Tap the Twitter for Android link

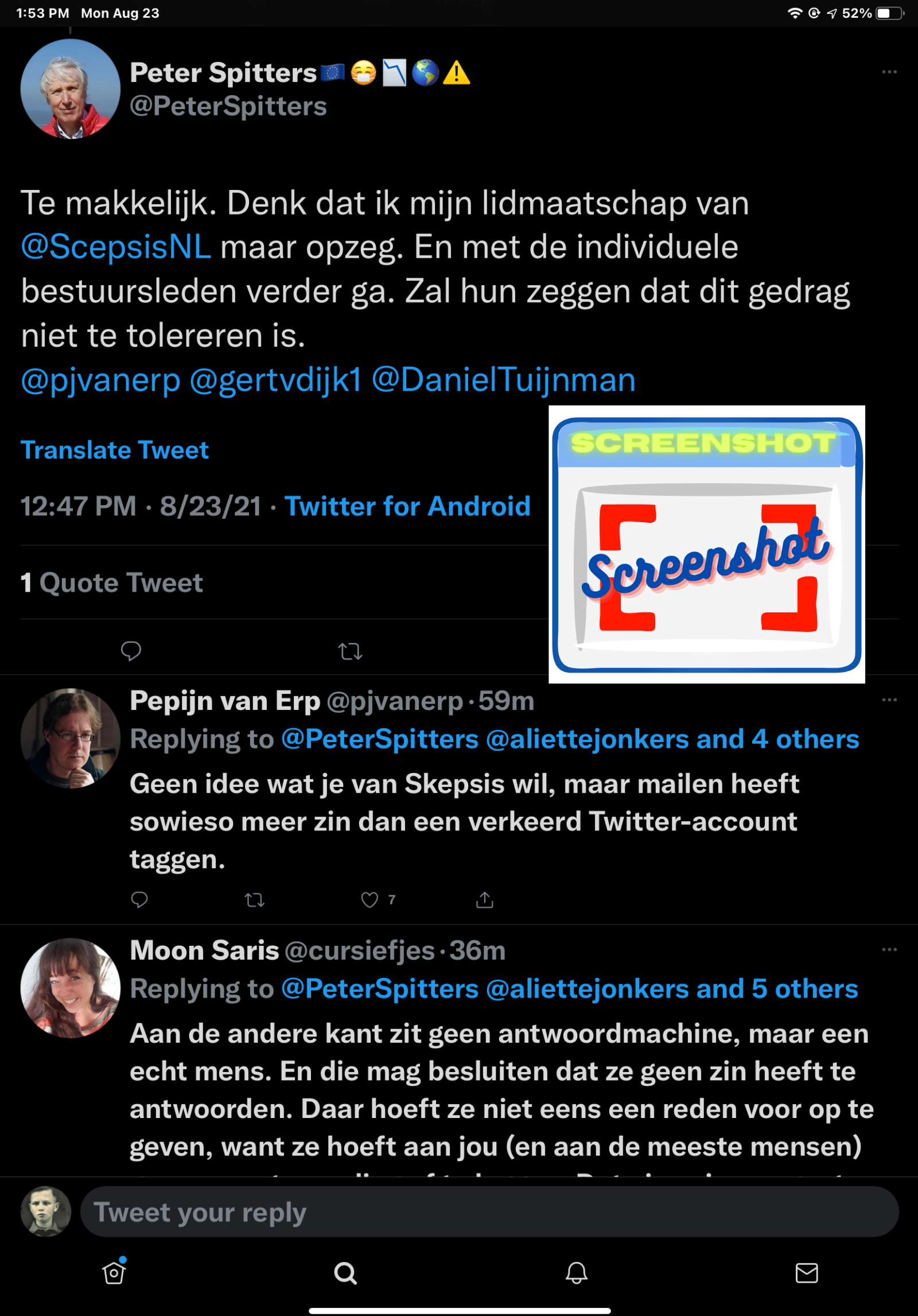click(x=407, y=506)
